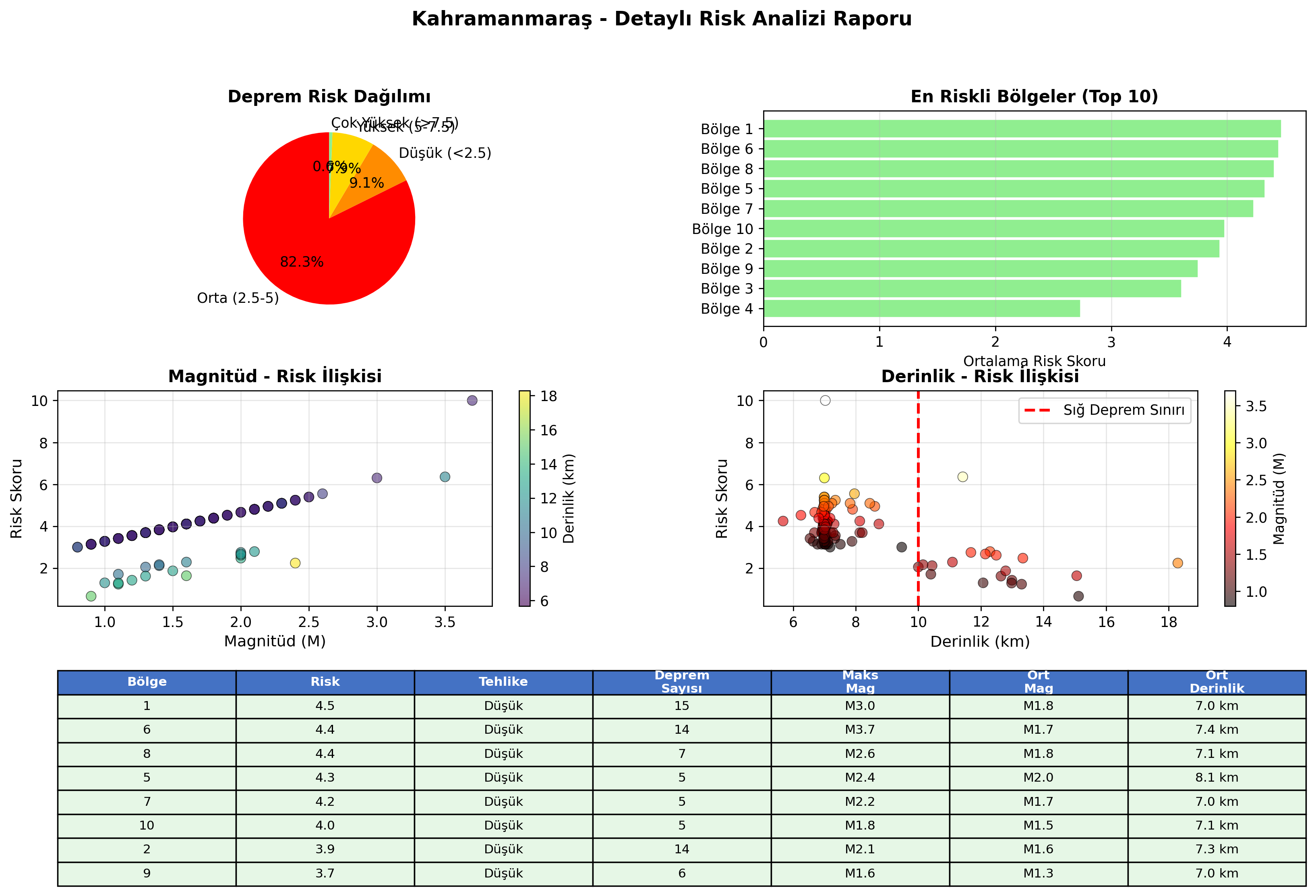Click the Risk table column header
The width and height of the screenshot is (1316, 896).
click(325, 682)
